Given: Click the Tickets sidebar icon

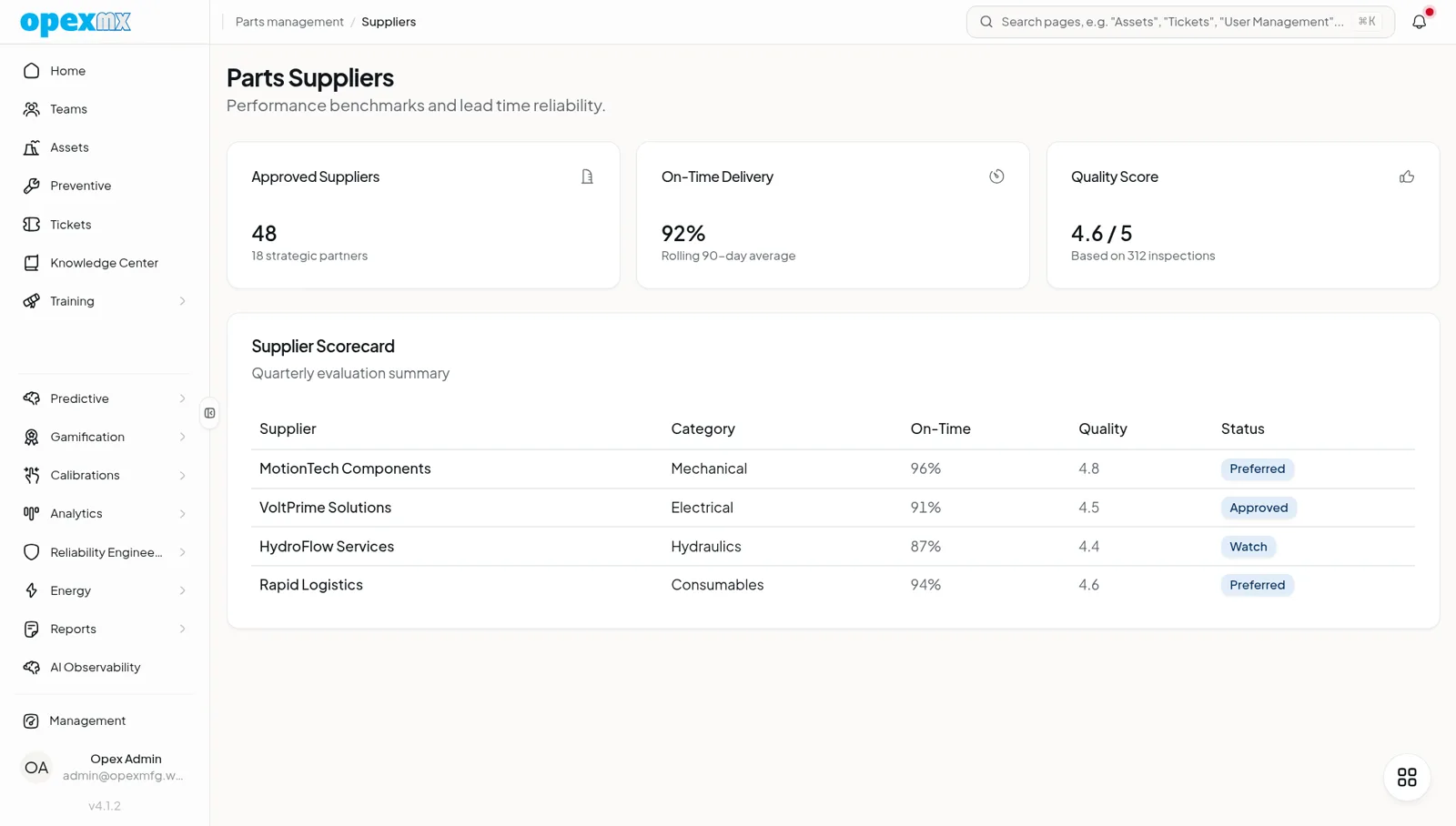Looking at the screenshot, I should (x=32, y=225).
